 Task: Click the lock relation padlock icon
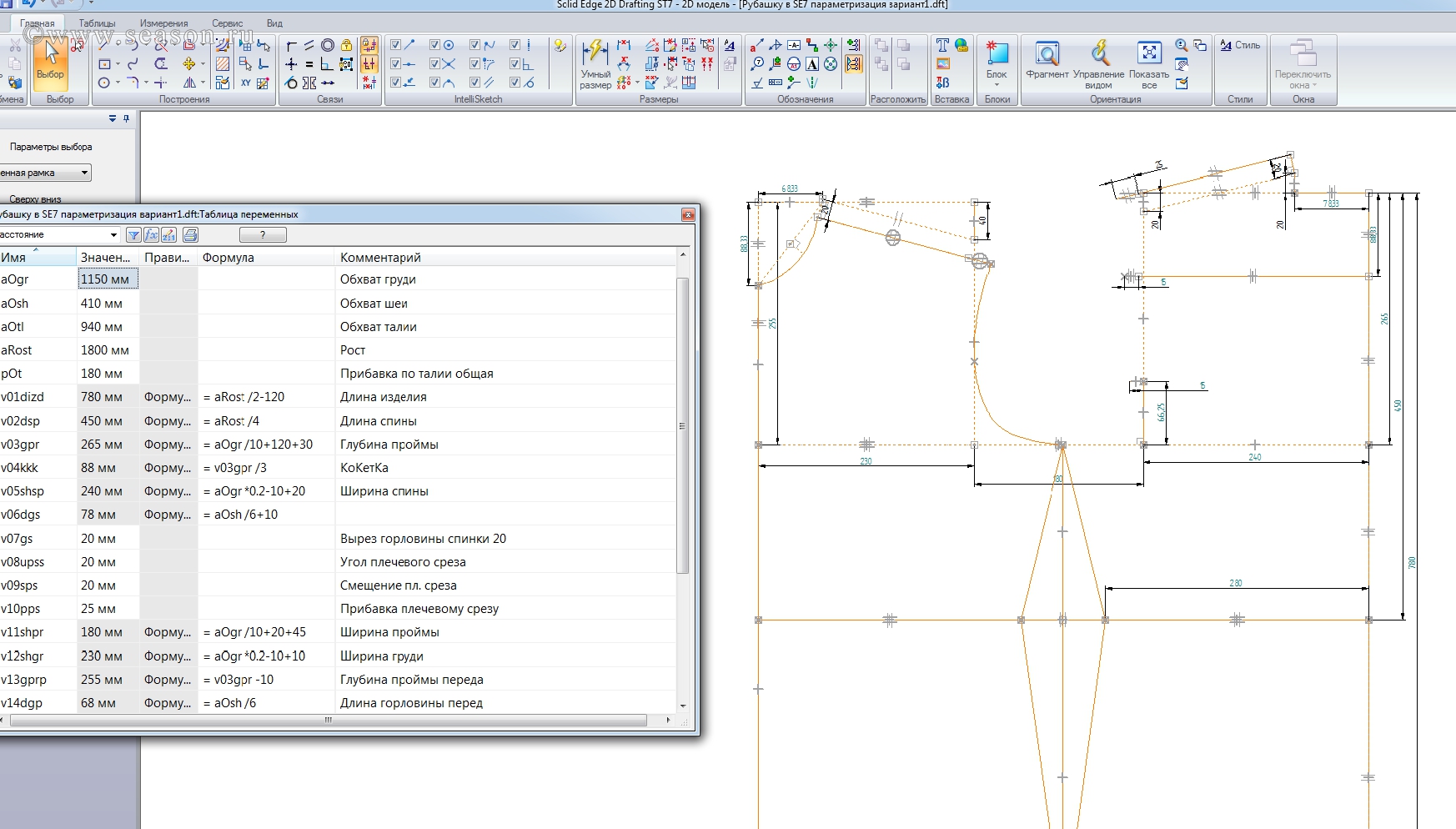pos(346,45)
